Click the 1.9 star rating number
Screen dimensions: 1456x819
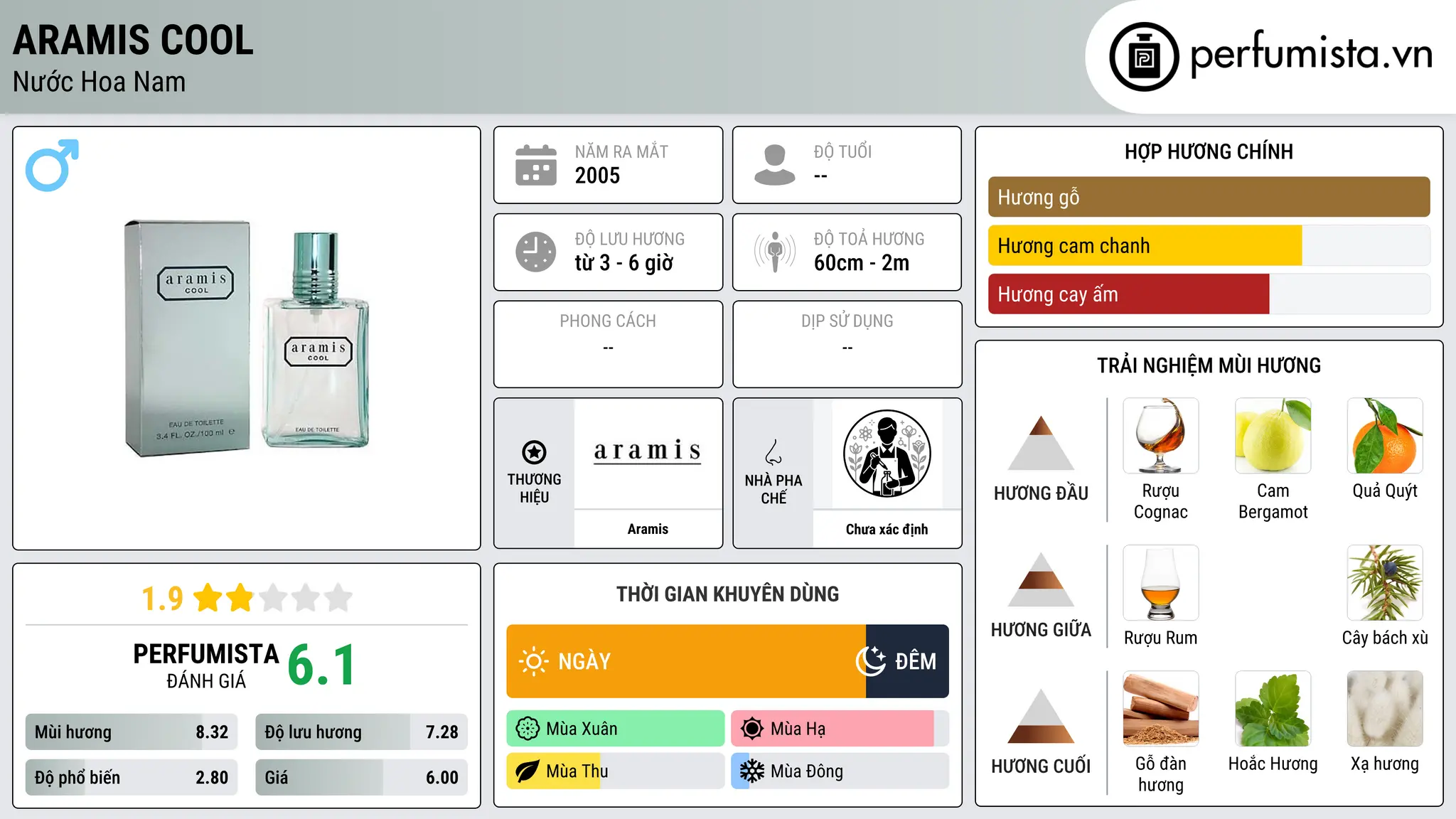coord(162,599)
